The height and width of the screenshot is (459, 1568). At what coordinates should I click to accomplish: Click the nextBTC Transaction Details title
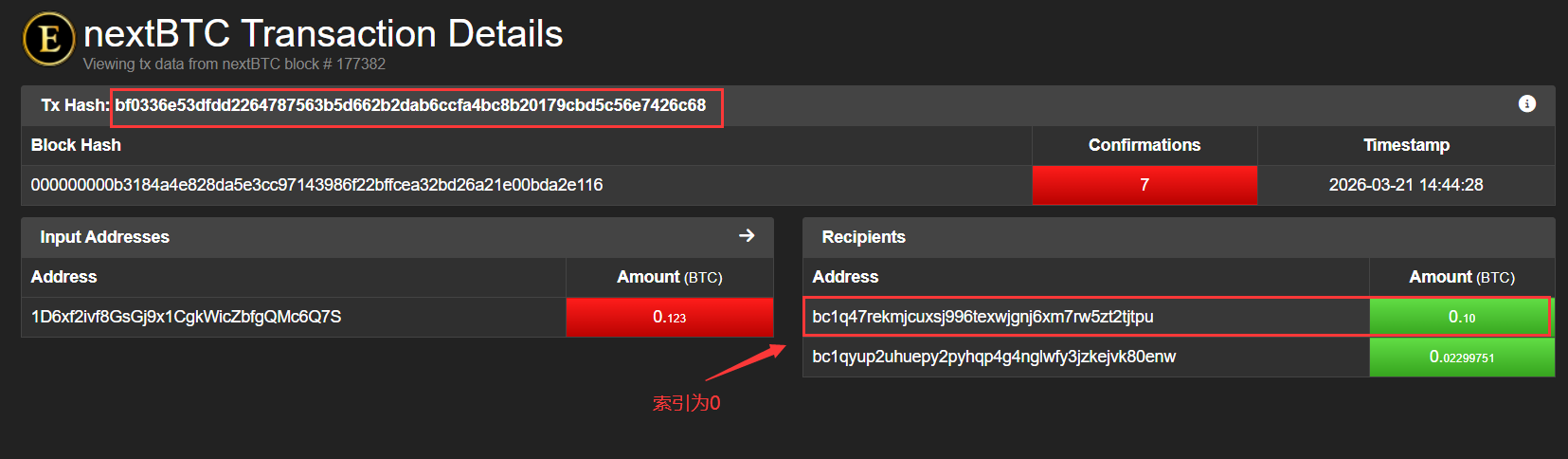[x=323, y=34]
